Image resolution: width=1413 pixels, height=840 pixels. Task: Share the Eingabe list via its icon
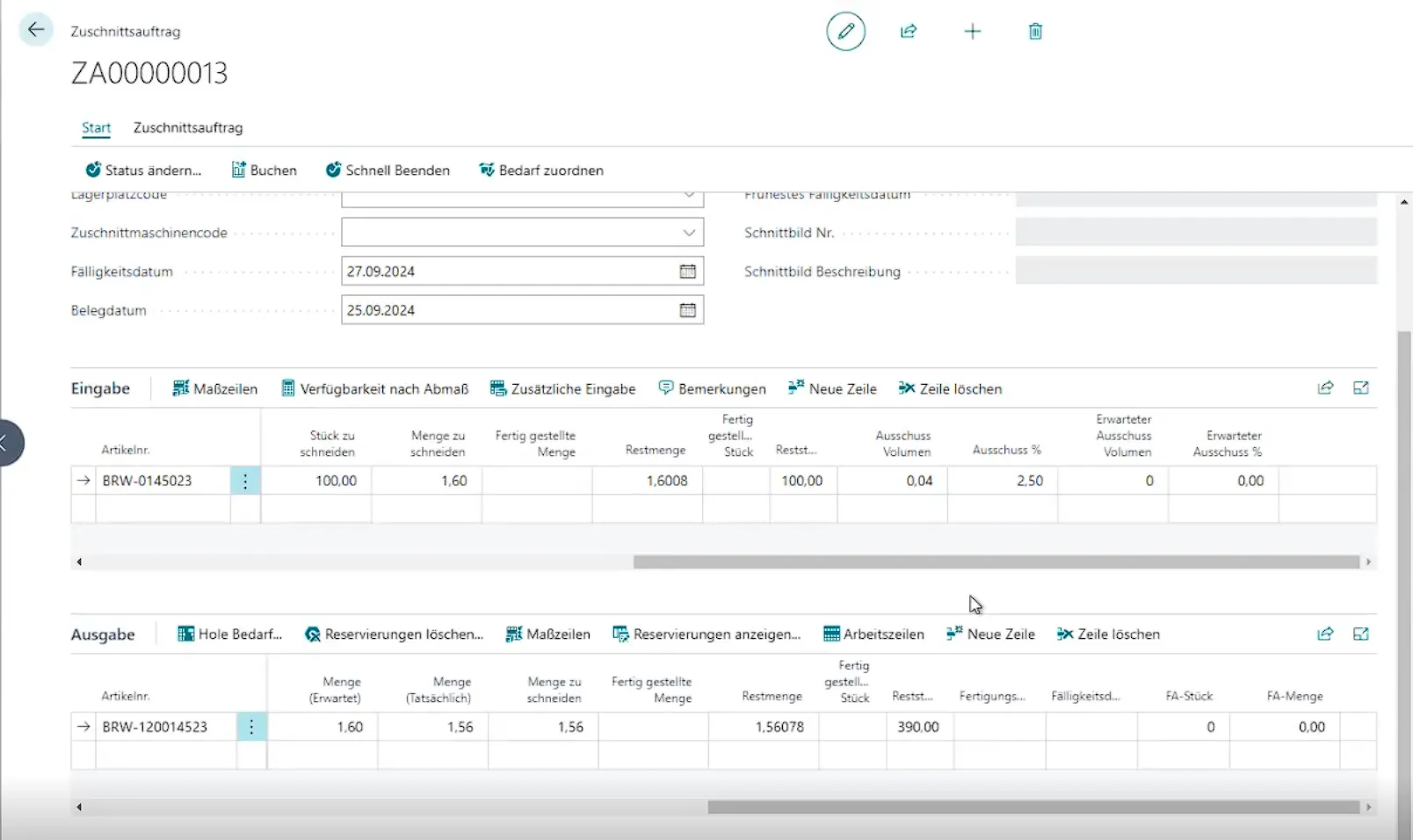click(x=1325, y=387)
